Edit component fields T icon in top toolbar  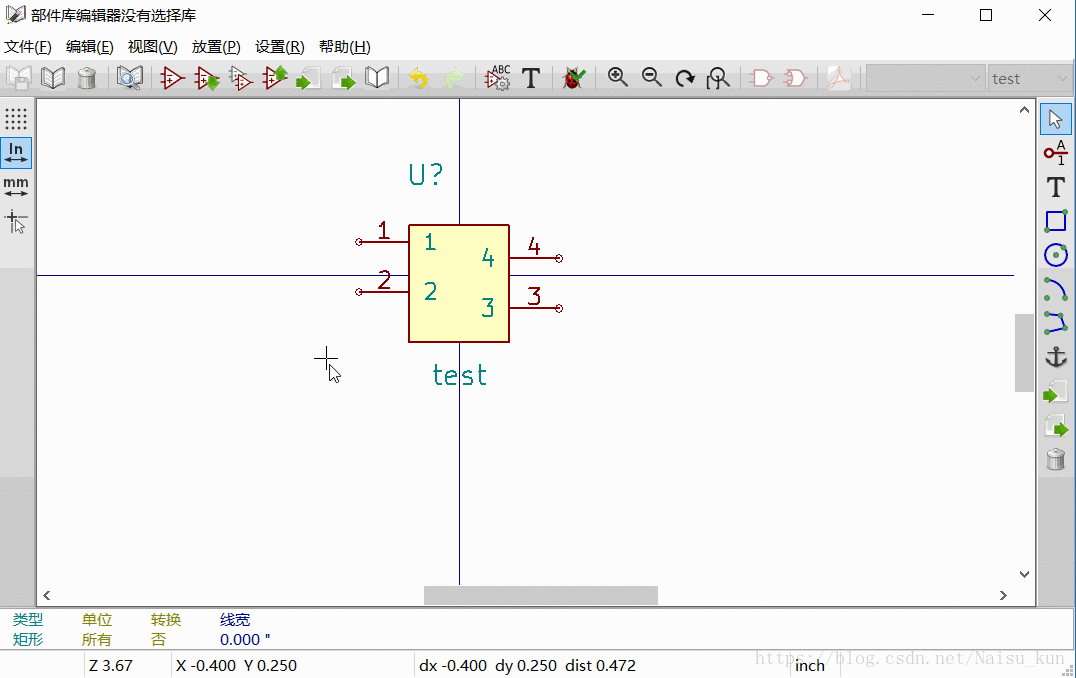pos(531,78)
